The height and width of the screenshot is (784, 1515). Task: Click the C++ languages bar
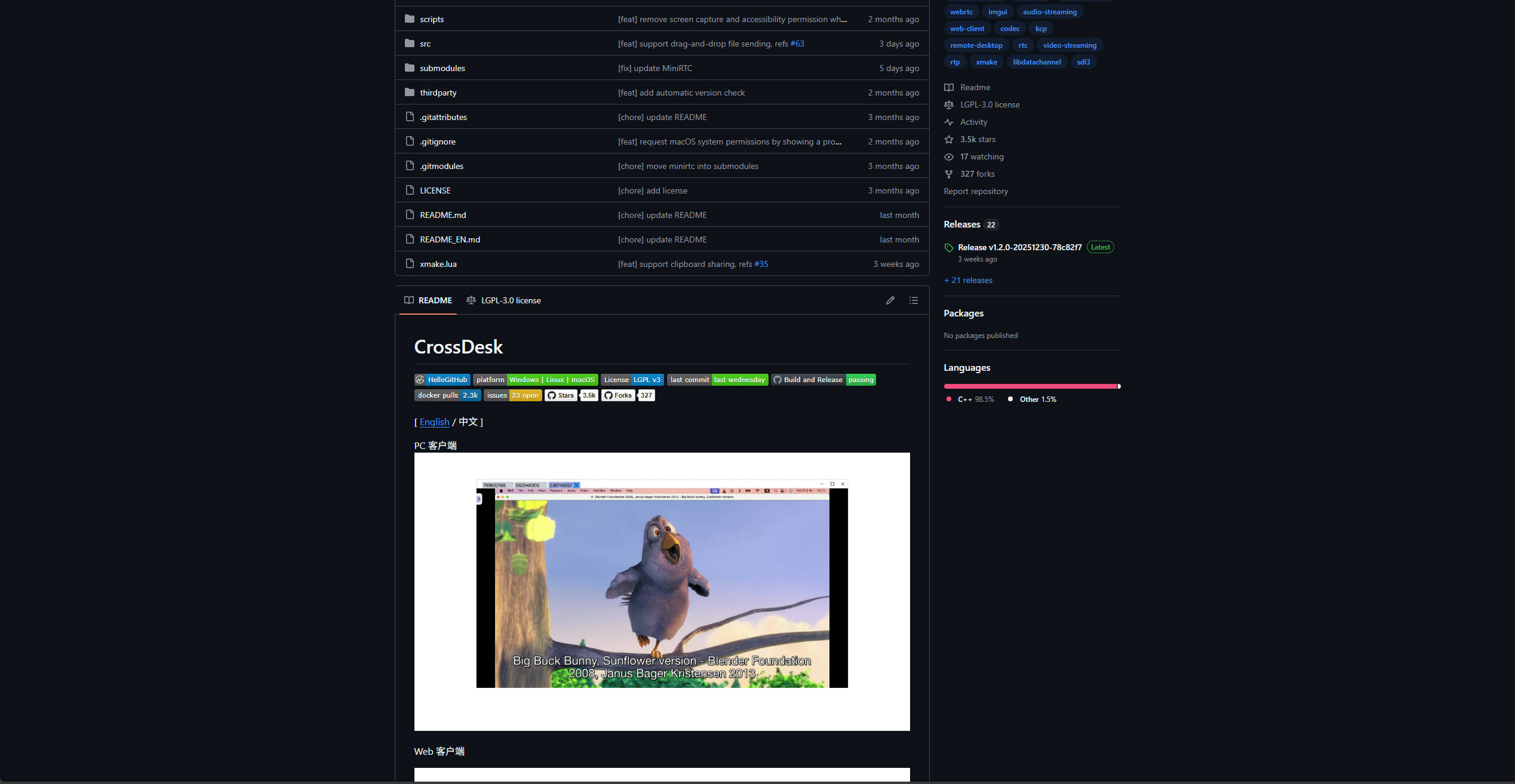pos(1030,386)
